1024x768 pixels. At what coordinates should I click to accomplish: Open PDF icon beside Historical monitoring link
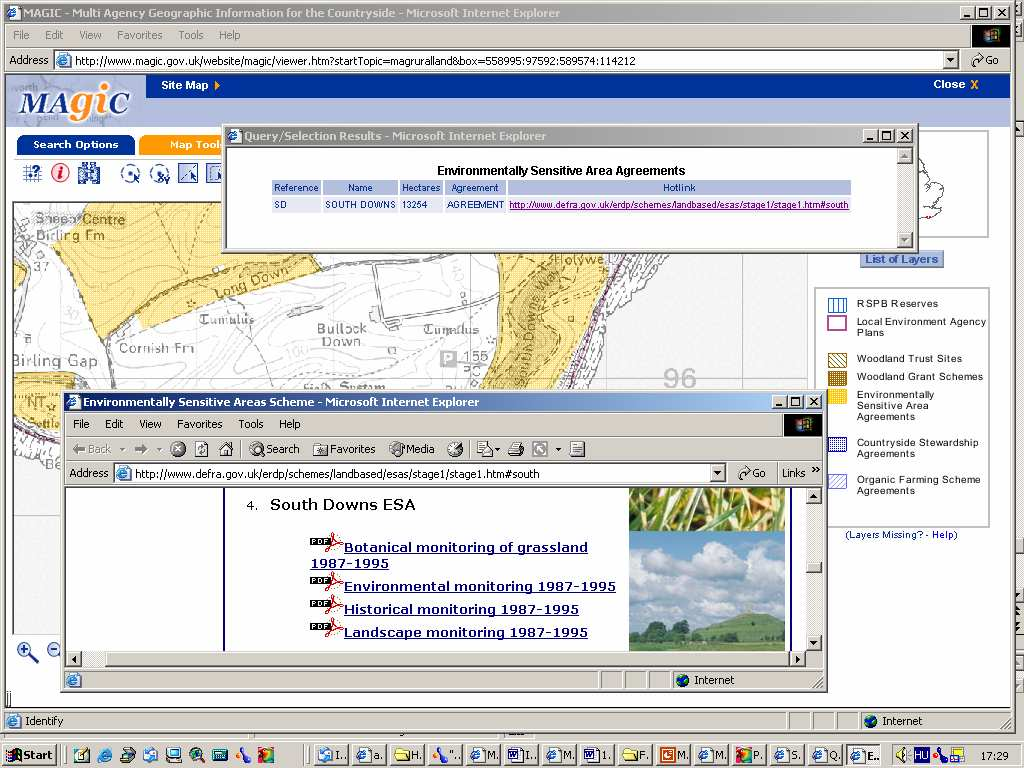pyautogui.click(x=326, y=604)
